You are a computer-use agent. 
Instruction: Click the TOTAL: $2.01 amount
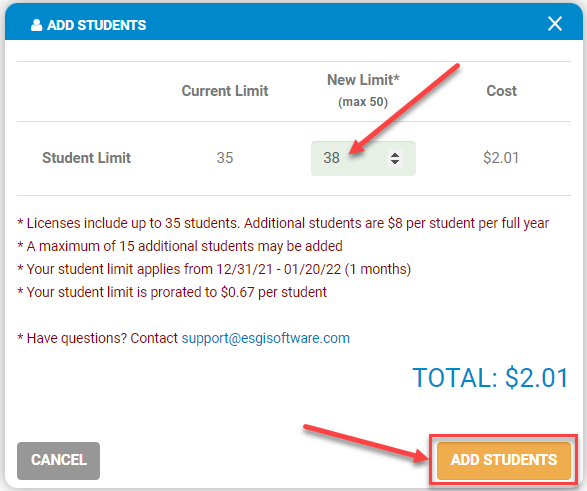(x=490, y=378)
